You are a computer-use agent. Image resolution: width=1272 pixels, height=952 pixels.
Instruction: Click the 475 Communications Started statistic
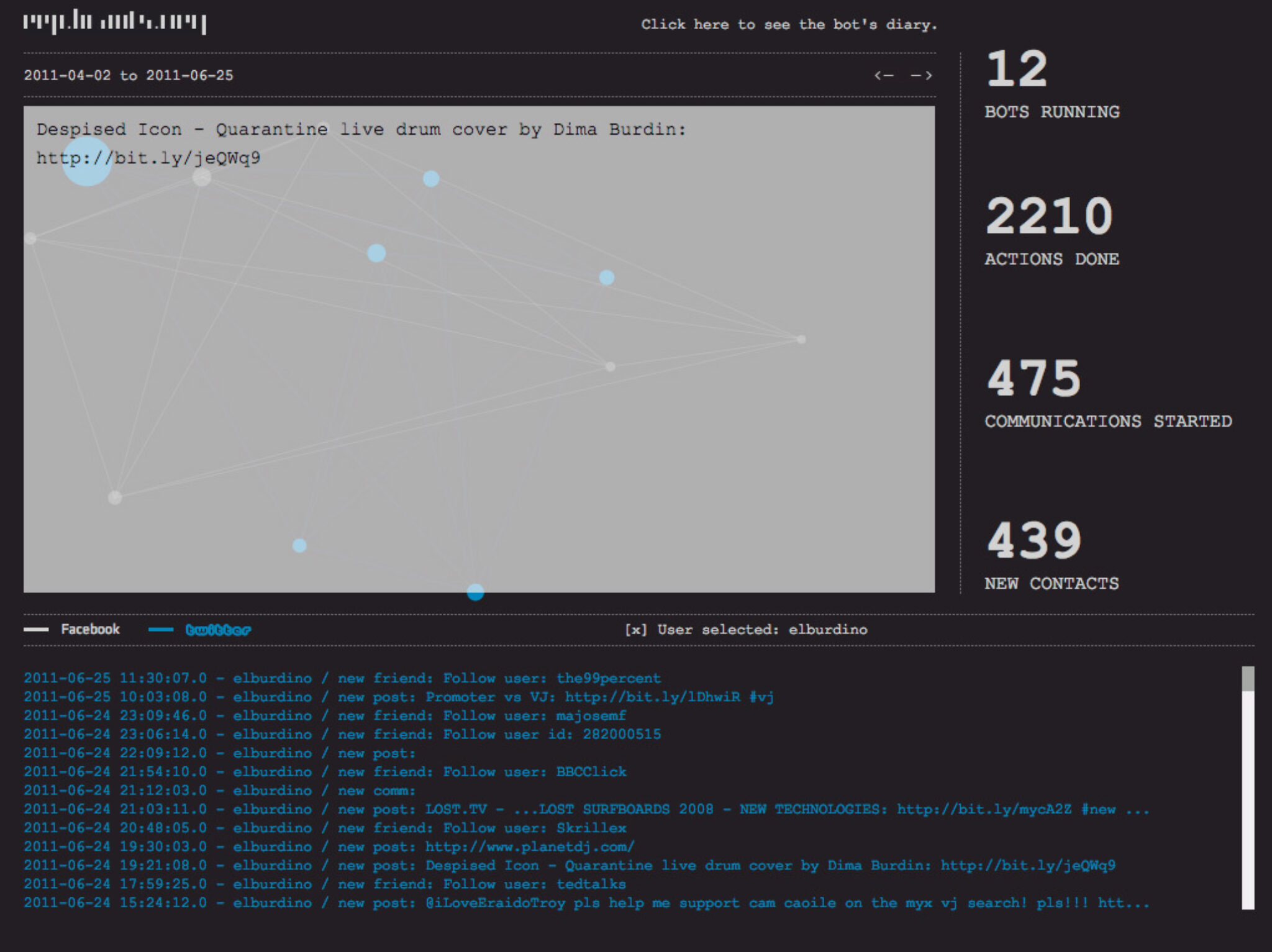point(1109,394)
